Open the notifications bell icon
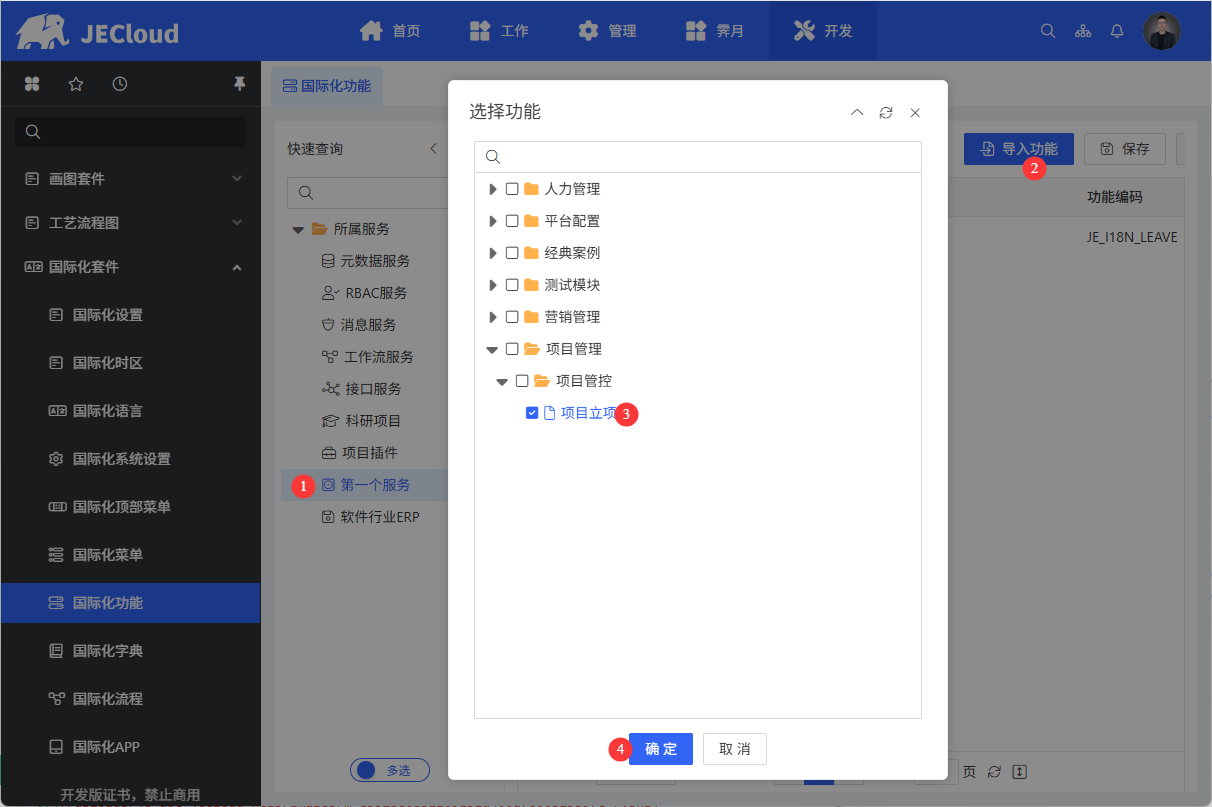Screen dimensions: 1212x807 [1117, 31]
